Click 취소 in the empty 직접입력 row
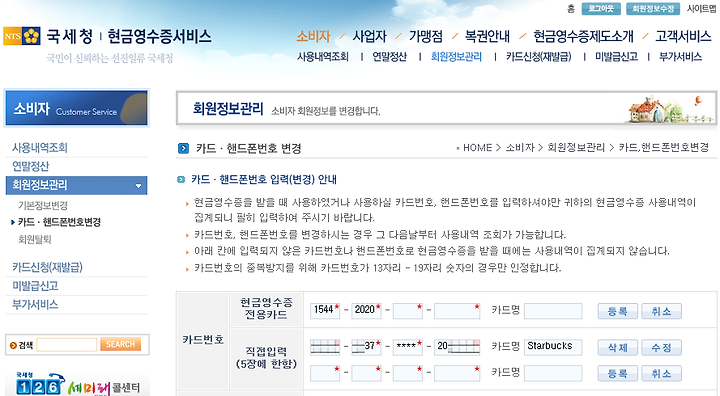This screenshot has height=396, width=720. click(x=661, y=373)
